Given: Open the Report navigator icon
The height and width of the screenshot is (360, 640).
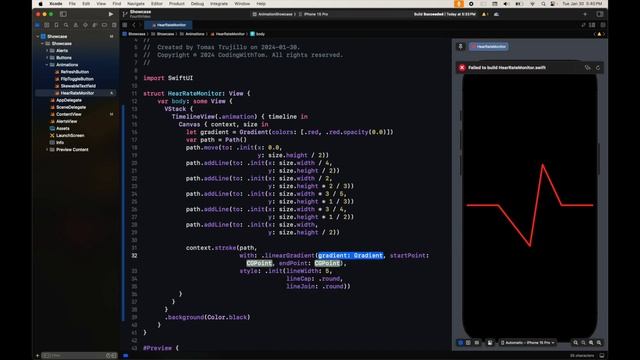Looking at the screenshot, I should point(114,25).
